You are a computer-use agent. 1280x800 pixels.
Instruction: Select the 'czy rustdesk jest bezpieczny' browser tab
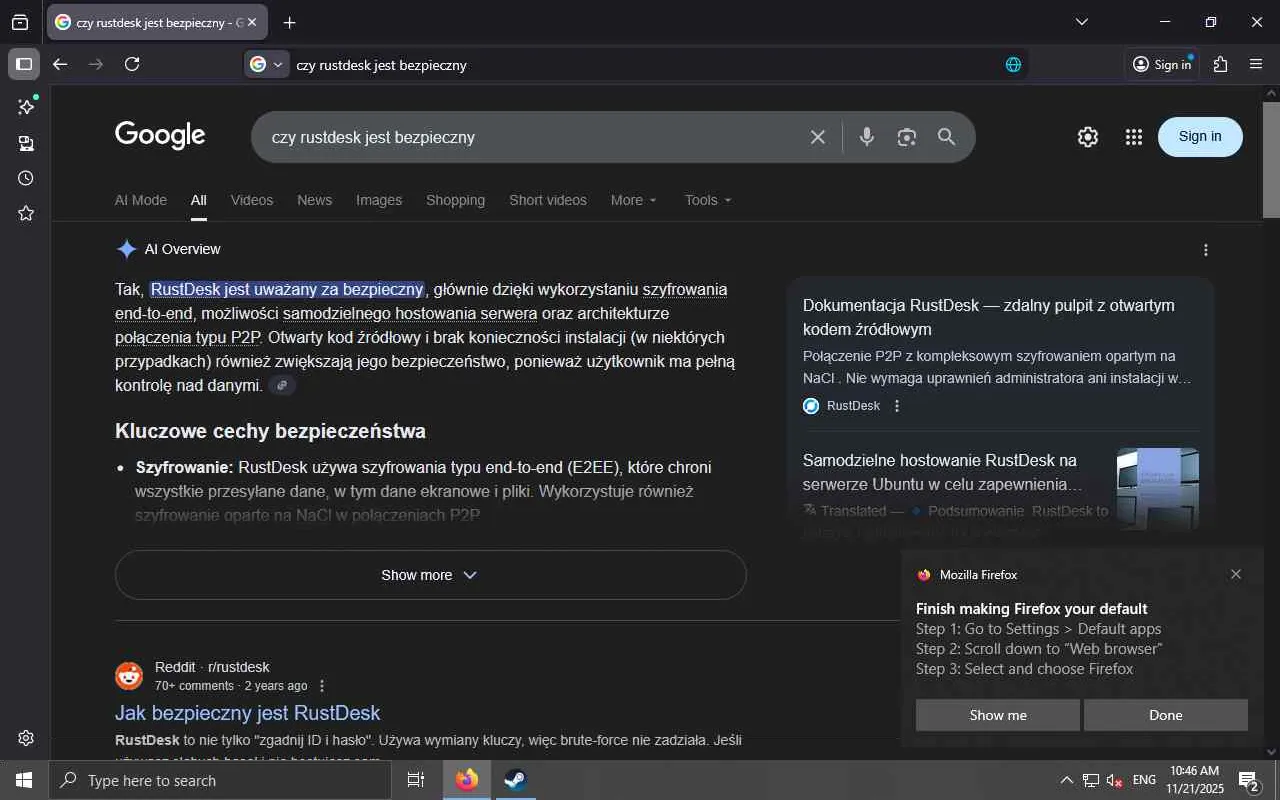[x=157, y=22]
